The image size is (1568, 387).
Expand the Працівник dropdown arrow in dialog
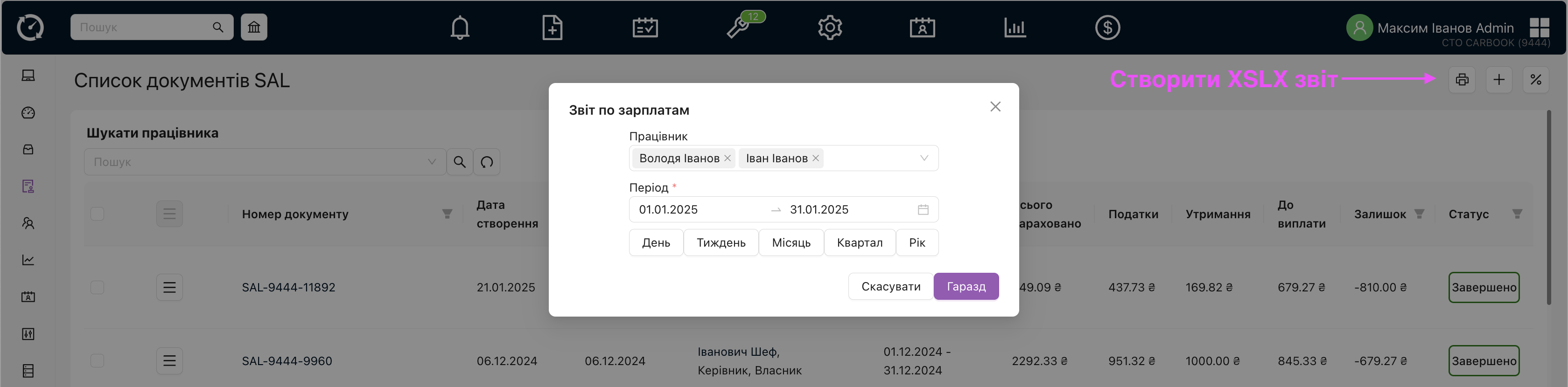[924, 158]
